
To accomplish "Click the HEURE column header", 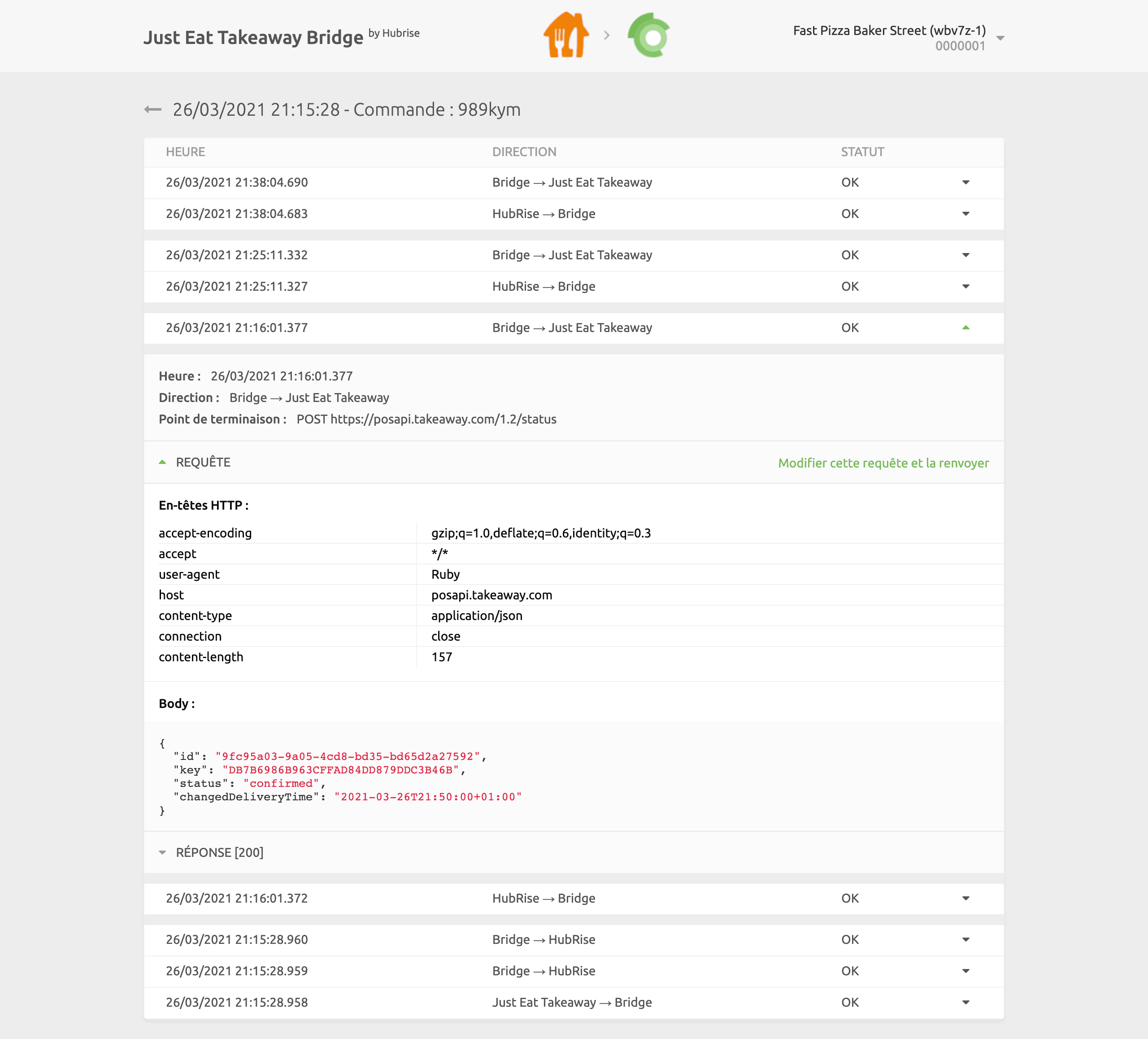I will pos(185,152).
